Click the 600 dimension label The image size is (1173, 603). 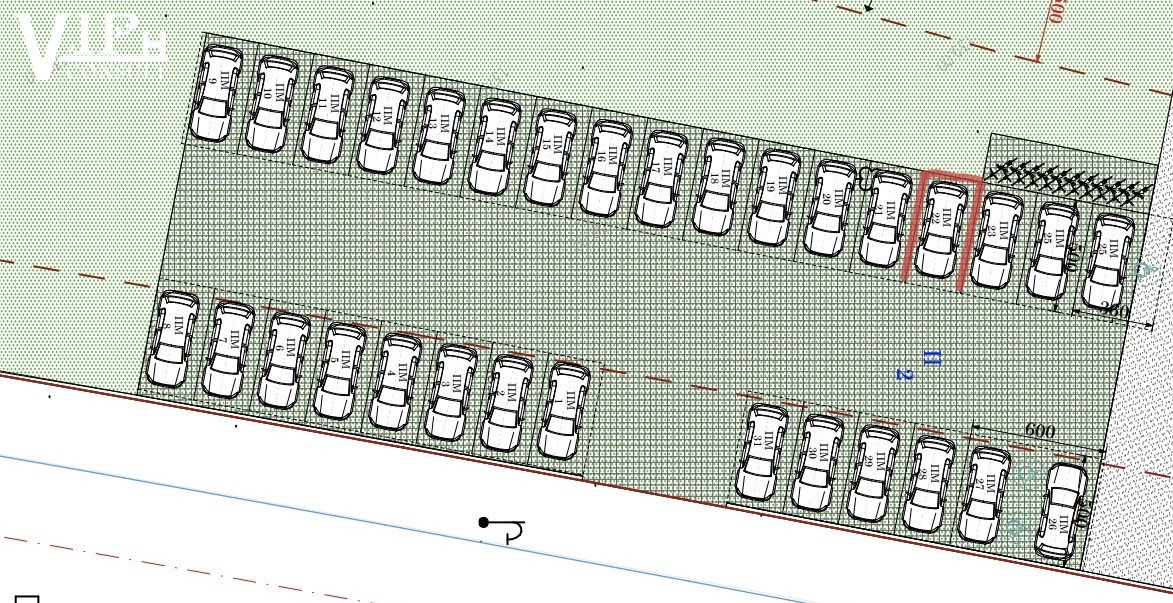pos(1040,431)
